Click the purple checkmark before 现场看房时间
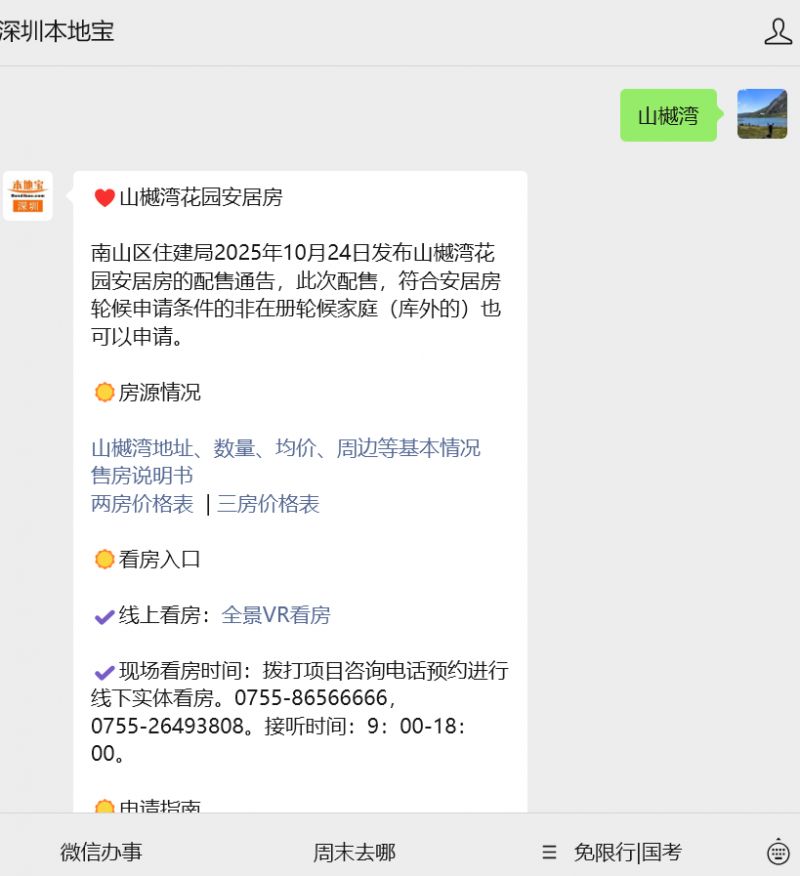 [104, 672]
